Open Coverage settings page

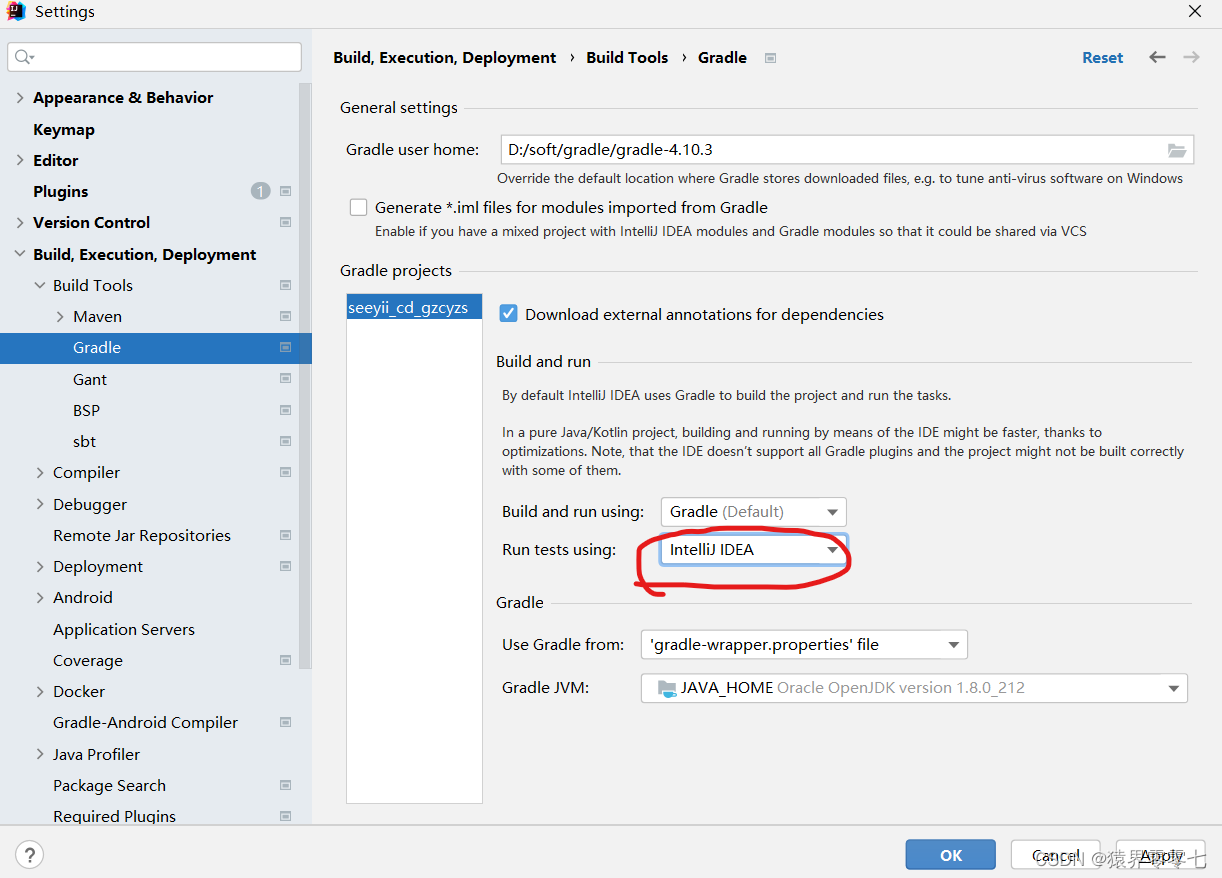88,660
